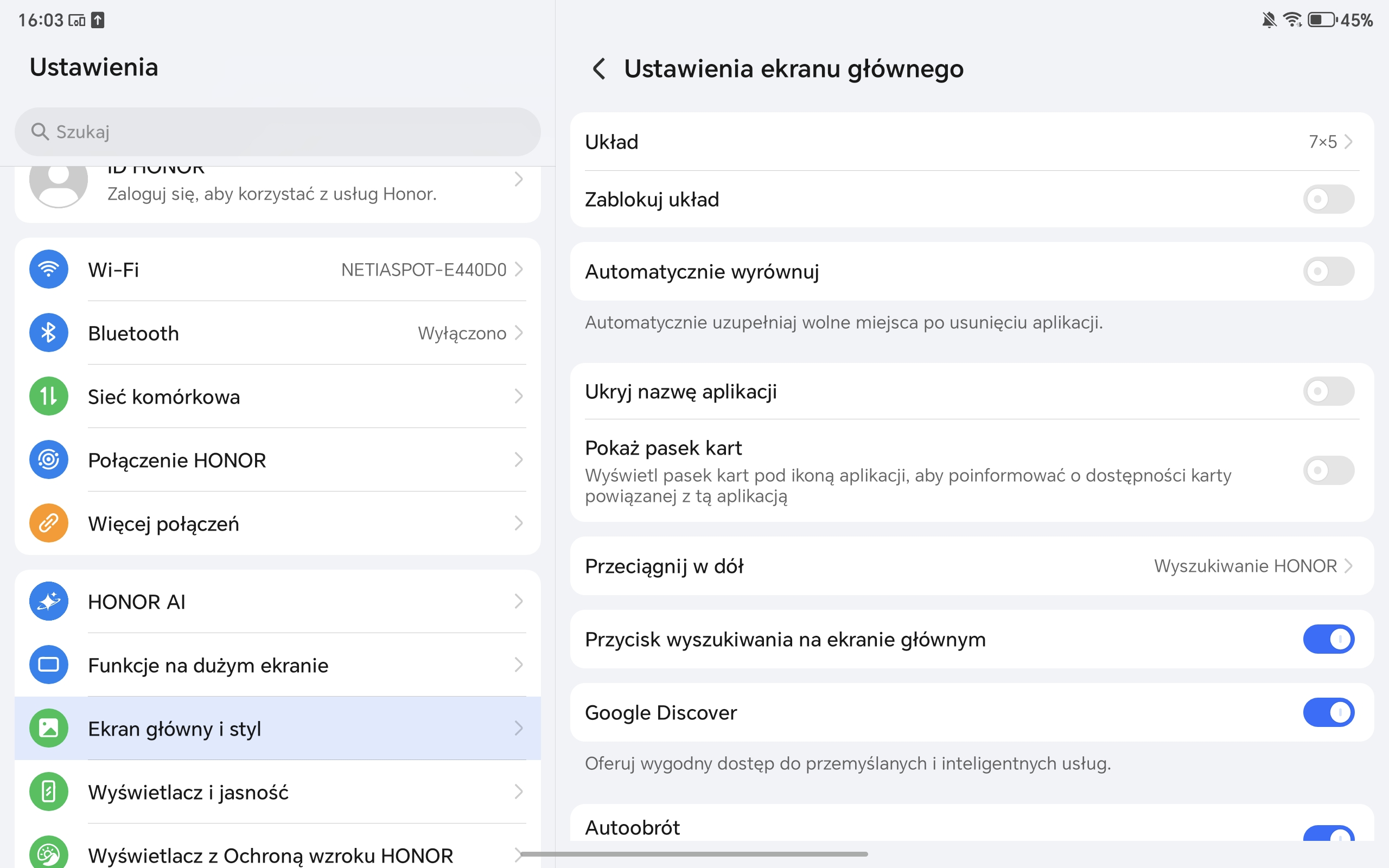Toggle Ukryj nazwę aplikacji switch
The height and width of the screenshot is (868, 1389).
(1328, 392)
